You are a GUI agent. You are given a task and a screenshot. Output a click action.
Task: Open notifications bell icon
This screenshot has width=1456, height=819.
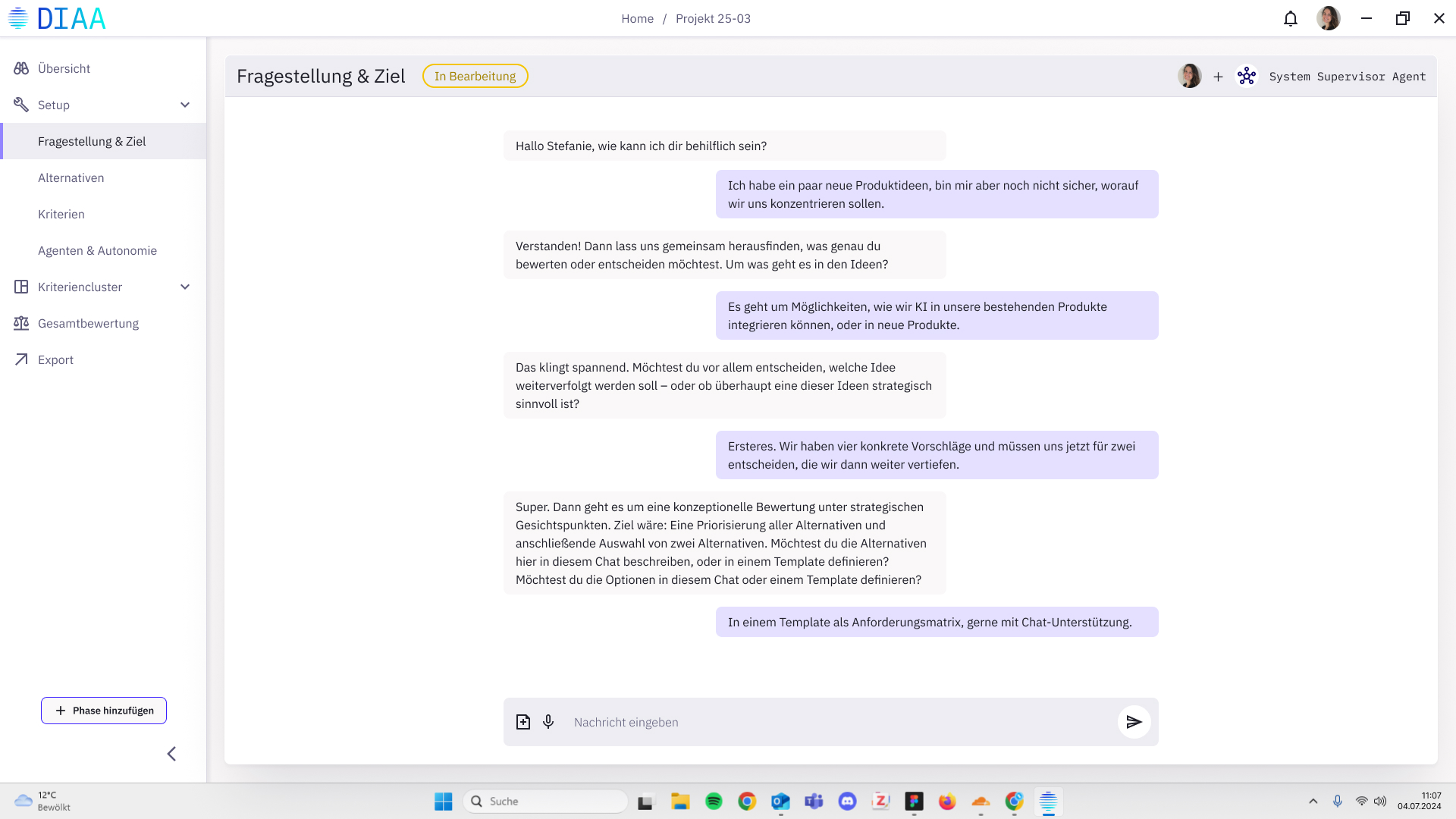click(1291, 18)
